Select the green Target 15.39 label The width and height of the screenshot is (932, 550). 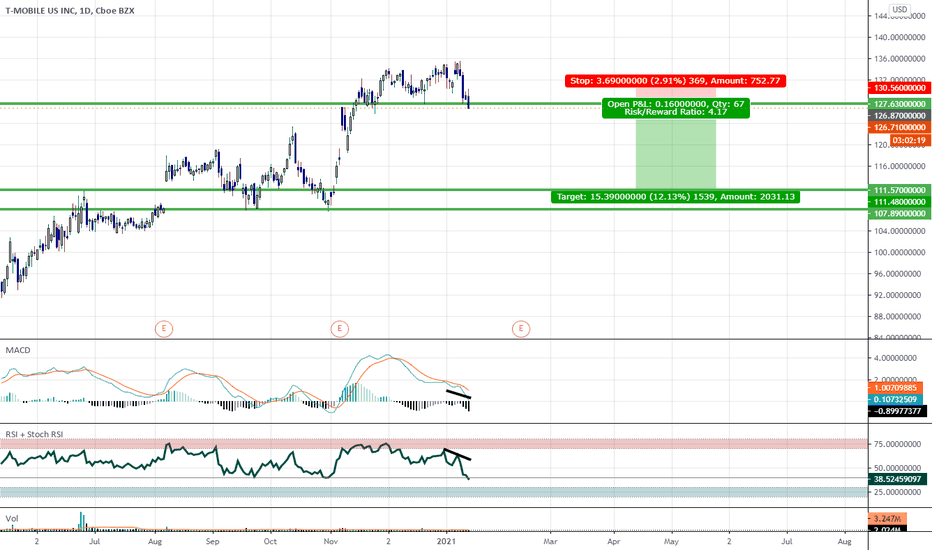tap(675, 197)
